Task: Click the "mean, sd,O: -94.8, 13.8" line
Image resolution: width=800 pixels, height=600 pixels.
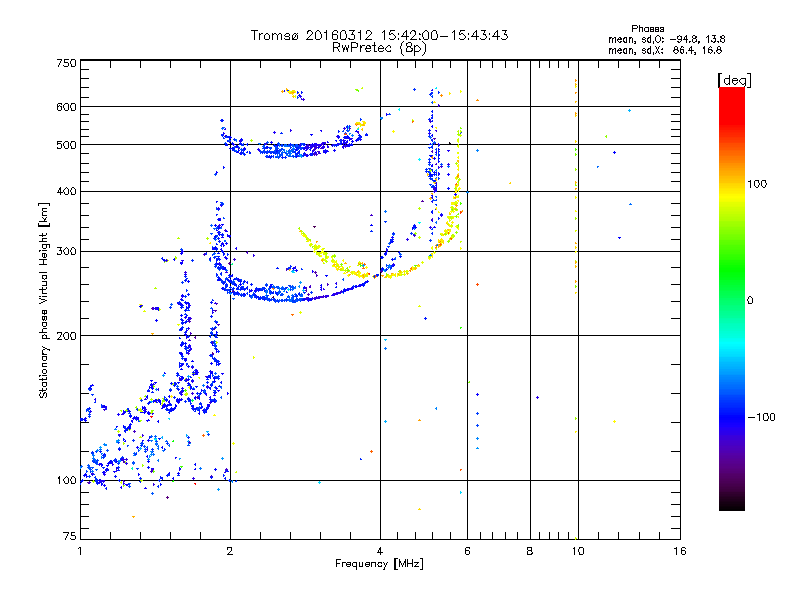Action: [666, 39]
